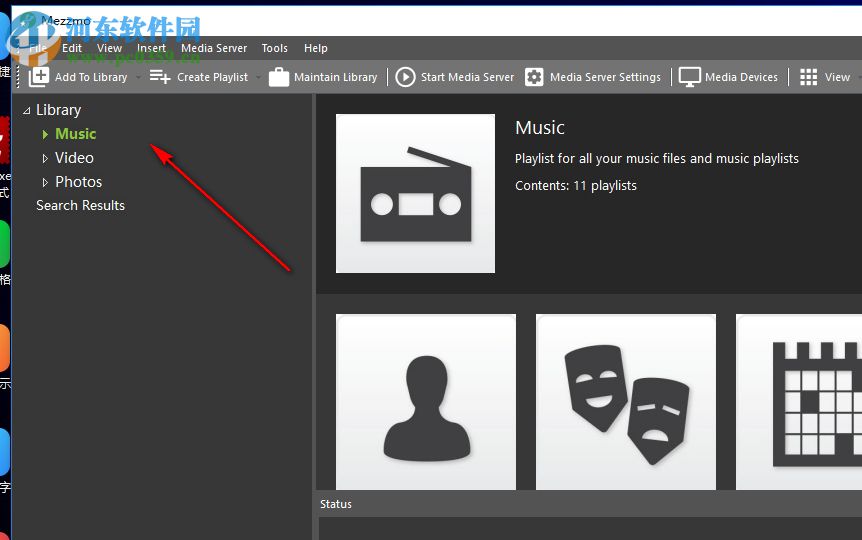The width and height of the screenshot is (862, 540).
Task: Open the theater masks genre tile
Action: [x=626, y=402]
